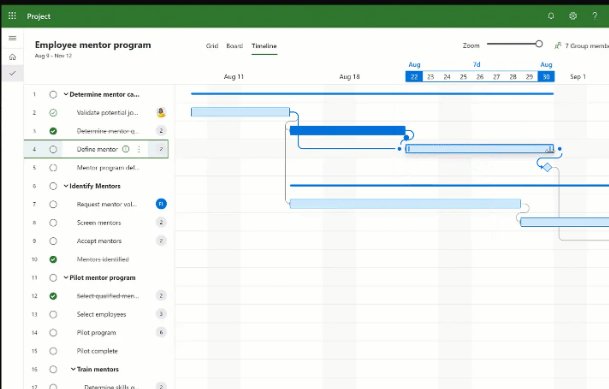Switch to Grid view tab

[x=212, y=46]
